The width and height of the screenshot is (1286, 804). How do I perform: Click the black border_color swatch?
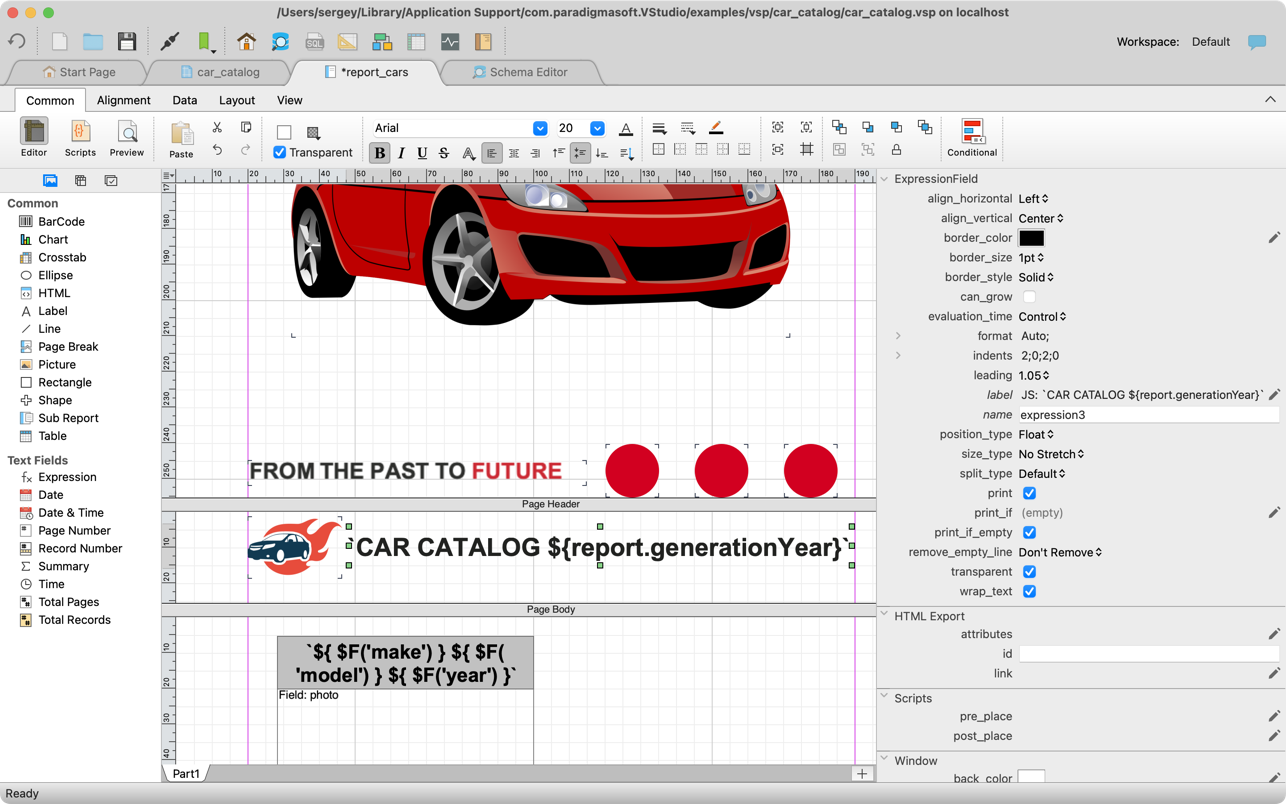(1031, 238)
